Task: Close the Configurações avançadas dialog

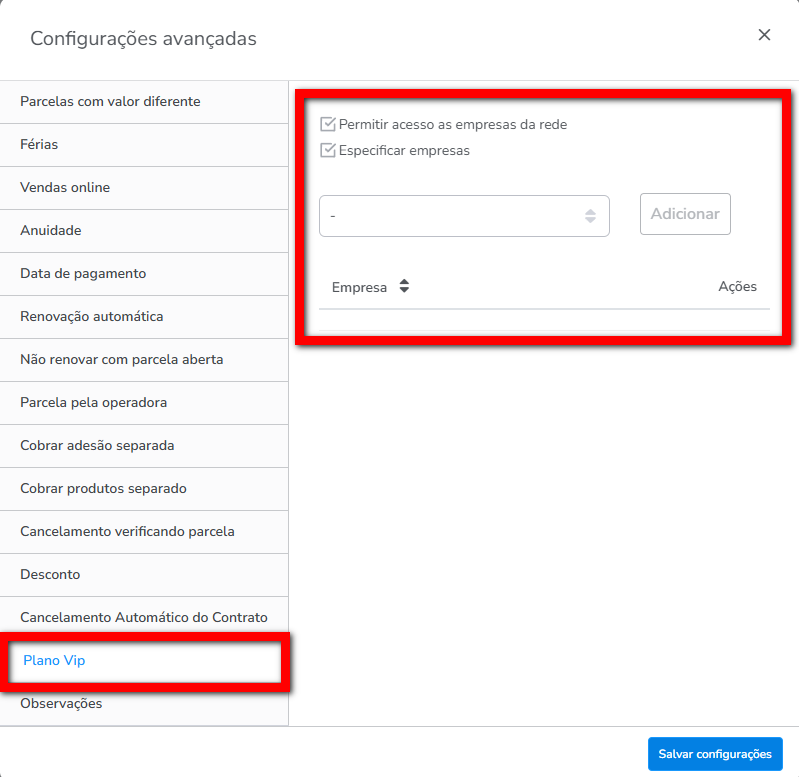Action: (x=764, y=35)
